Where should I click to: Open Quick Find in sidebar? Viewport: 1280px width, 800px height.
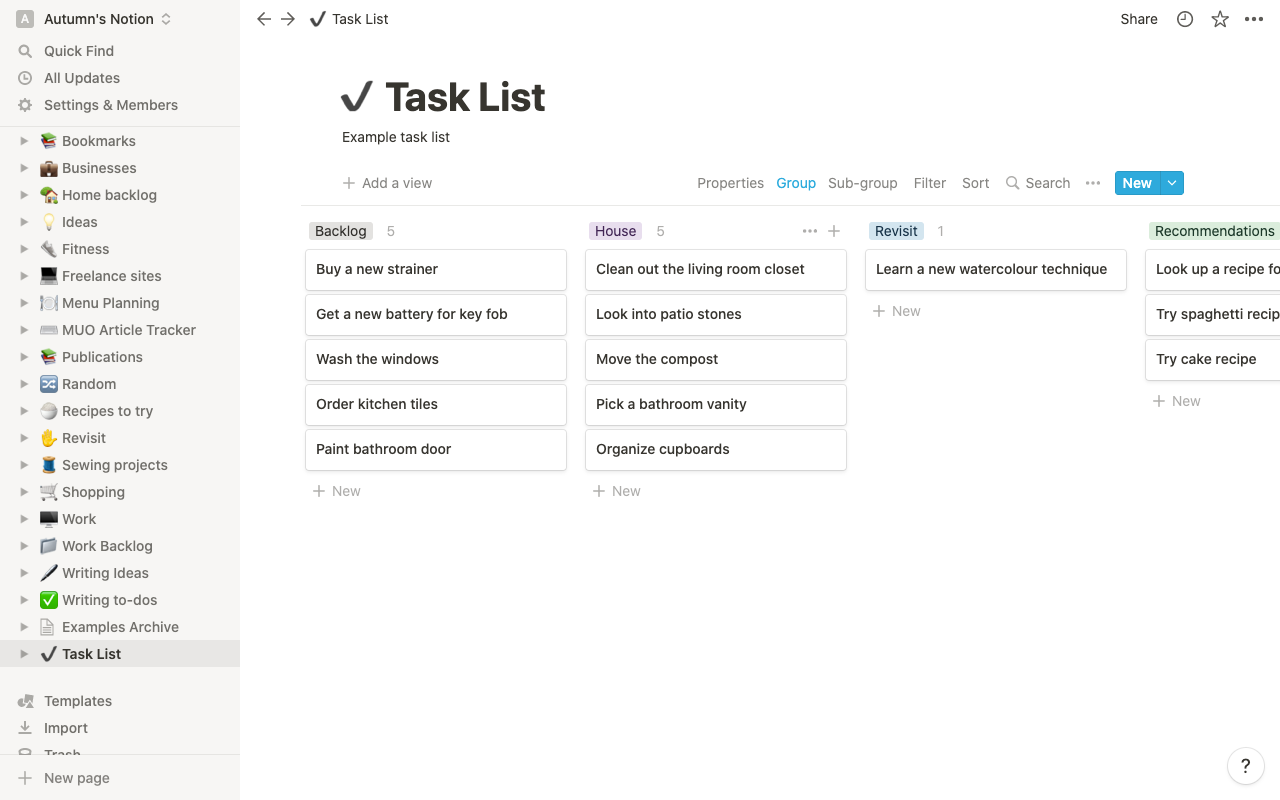(79, 51)
